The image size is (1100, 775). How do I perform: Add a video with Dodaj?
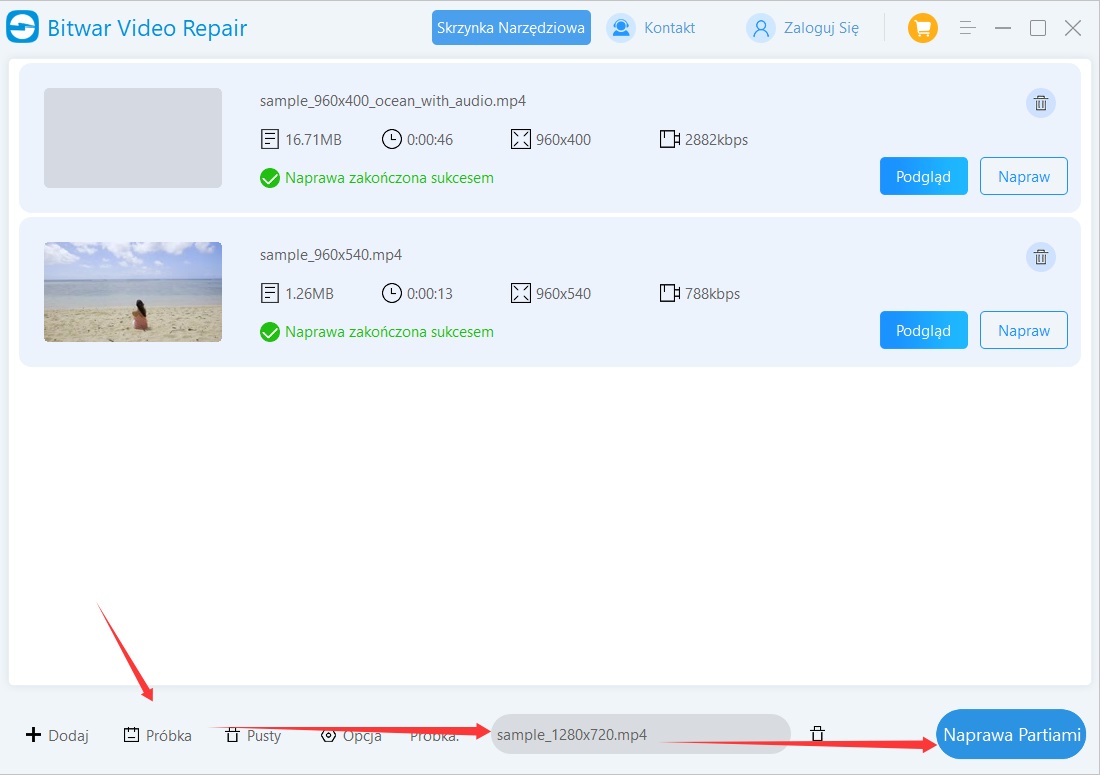click(x=57, y=735)
